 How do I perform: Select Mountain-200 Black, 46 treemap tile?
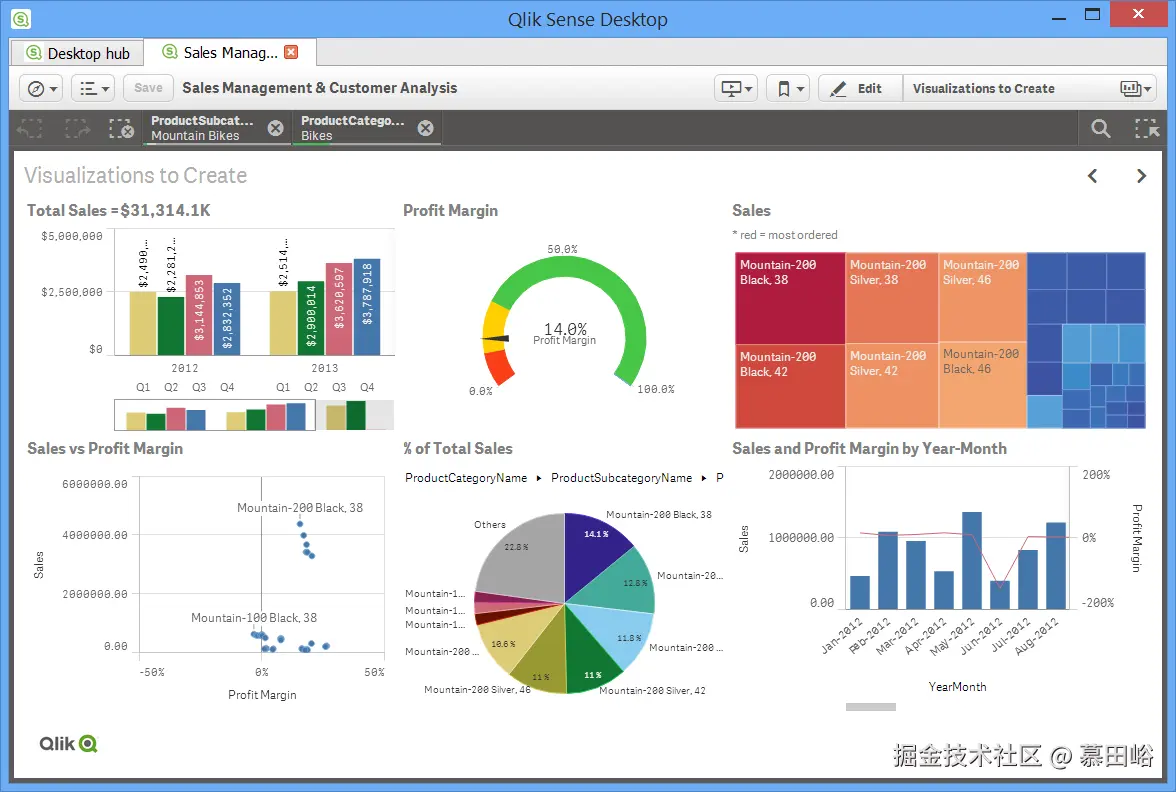(x=982, y=386)
